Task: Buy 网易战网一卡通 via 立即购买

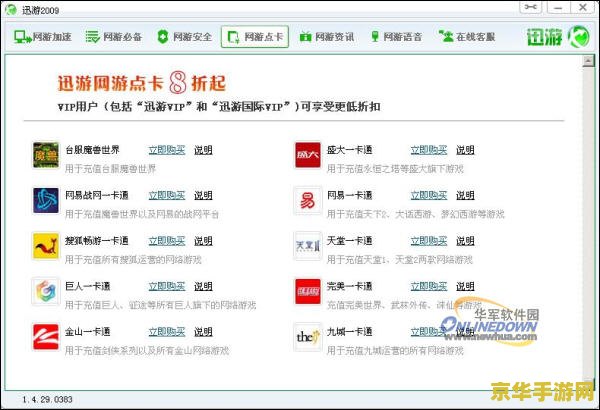Action: click(x=167, y=195)
